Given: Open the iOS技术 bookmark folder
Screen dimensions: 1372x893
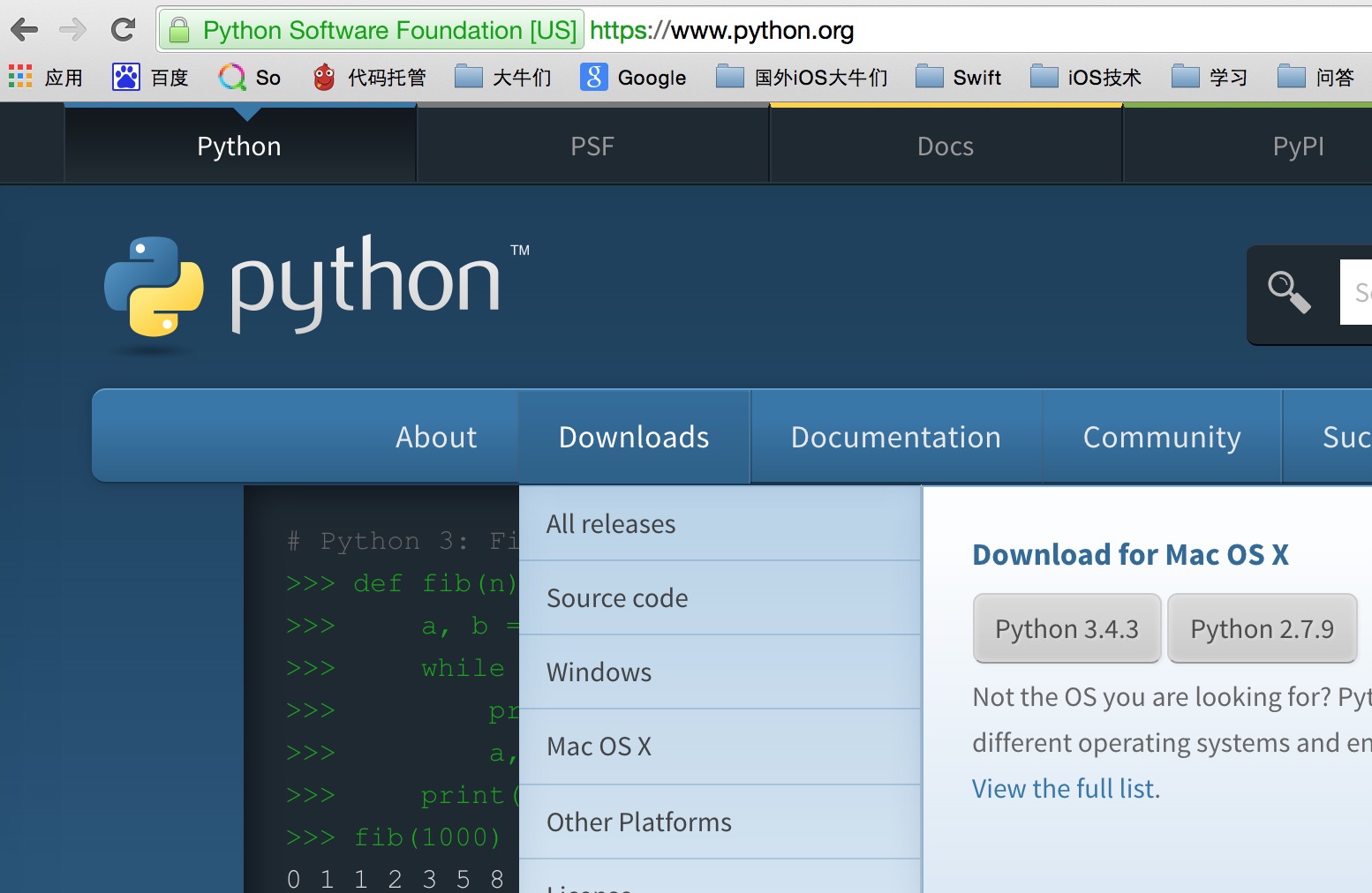Looking at the screenshot, I should 1085,77.
